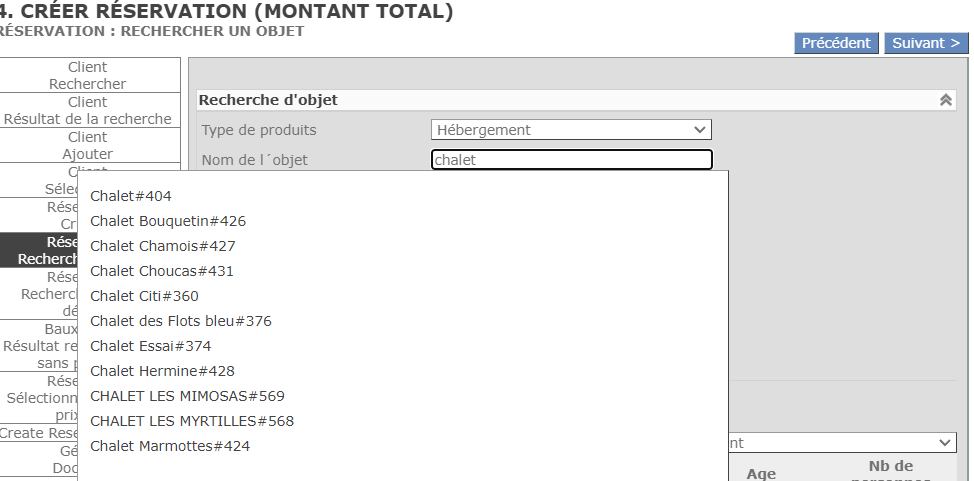Open Client Résultat de la recherche step
Image resolution: width=974 pixels, height=481 pixels.
[x=88, y=111]
